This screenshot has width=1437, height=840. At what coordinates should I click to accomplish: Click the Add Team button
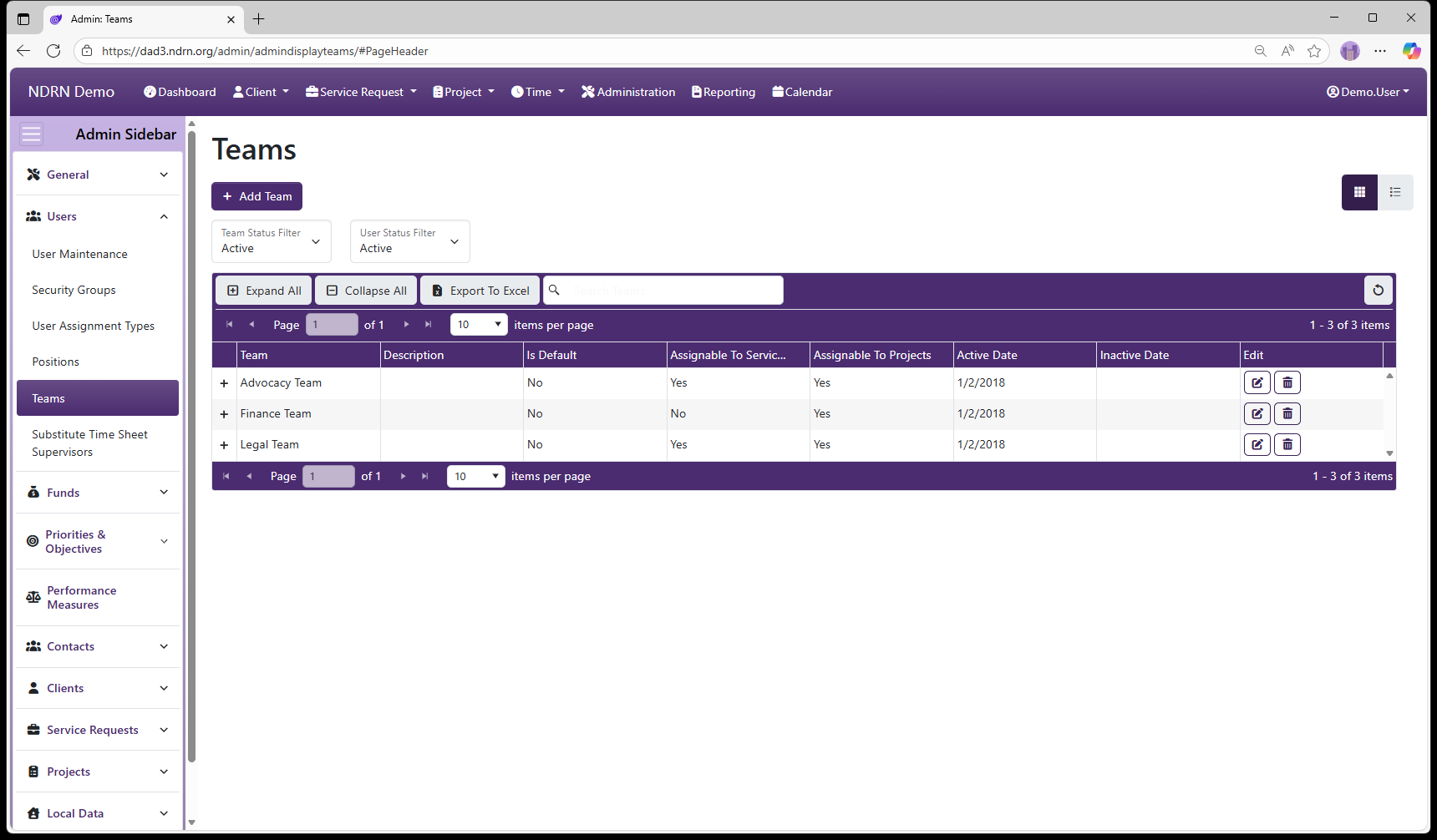(256, 196)
